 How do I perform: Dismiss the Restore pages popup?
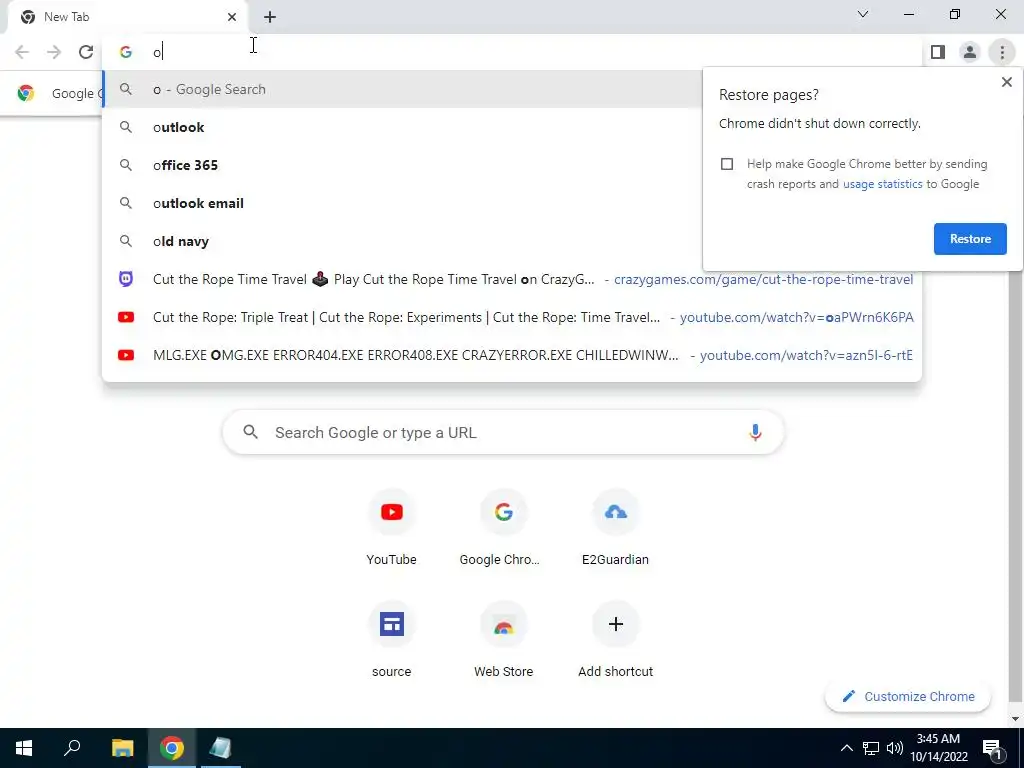coord(1006,82)
